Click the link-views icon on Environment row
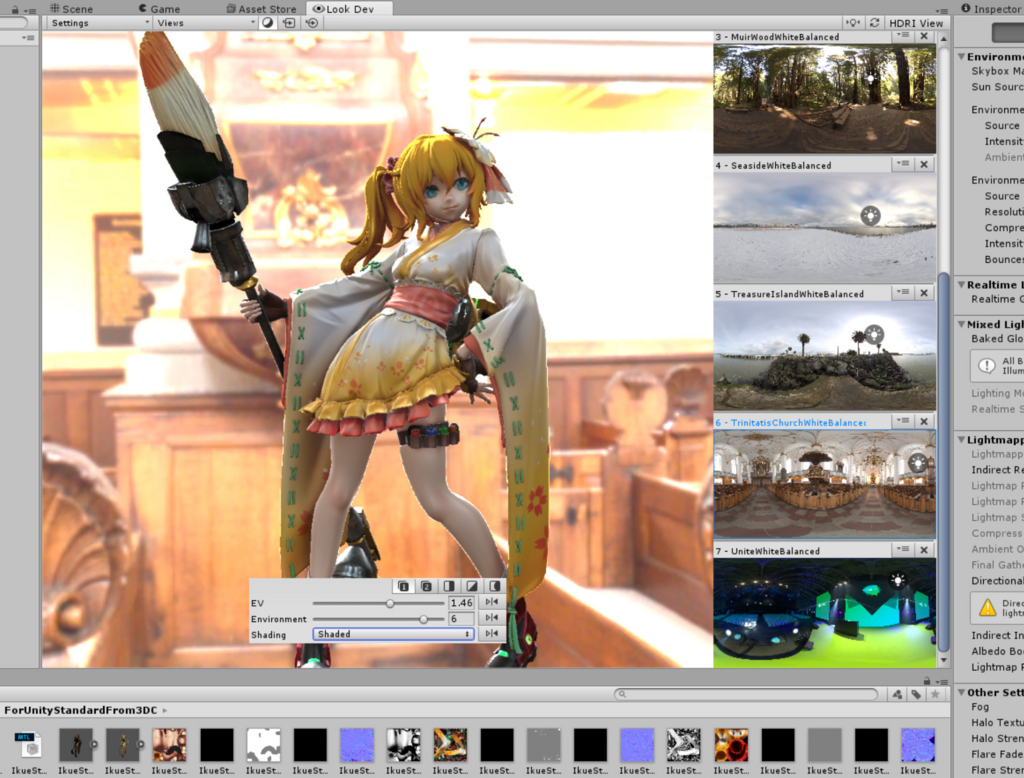 click(492, 617)
